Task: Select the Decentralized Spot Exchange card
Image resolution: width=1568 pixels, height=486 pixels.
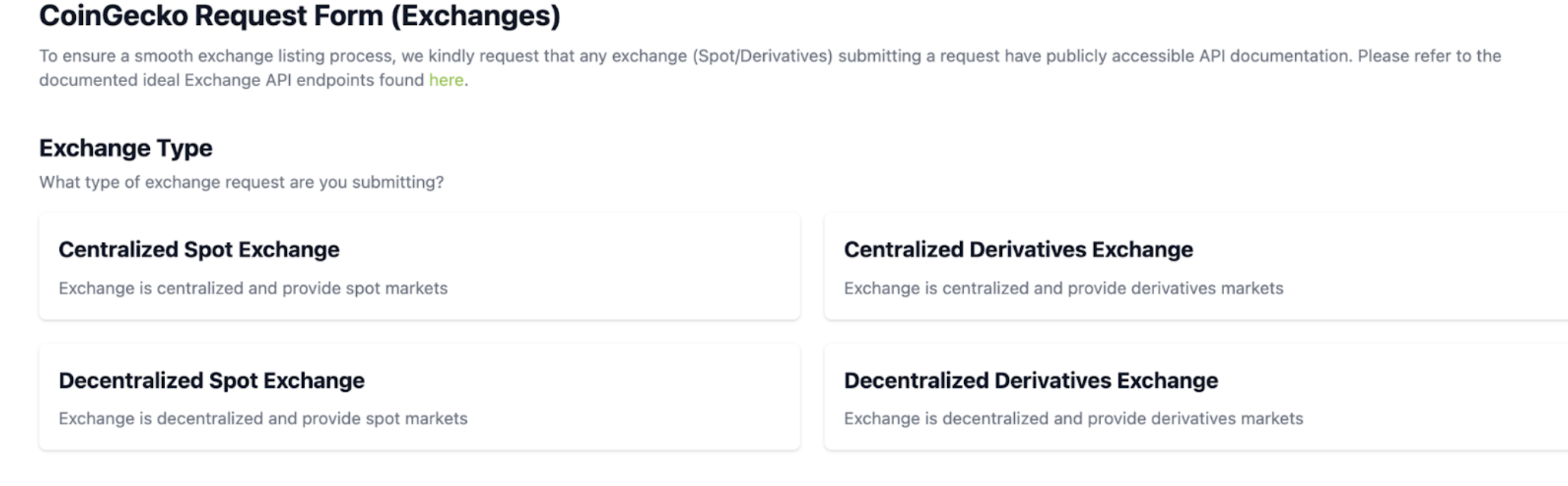Action: pos(419,397)
